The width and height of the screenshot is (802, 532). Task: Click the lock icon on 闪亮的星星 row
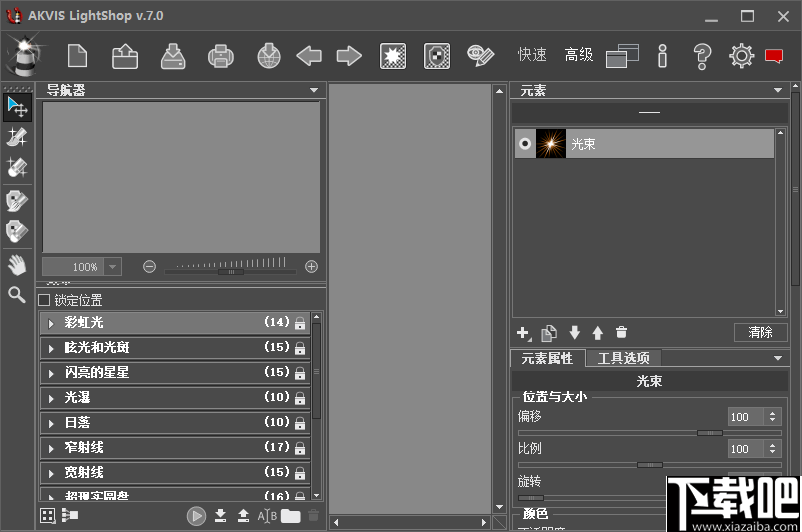(300, 373)
